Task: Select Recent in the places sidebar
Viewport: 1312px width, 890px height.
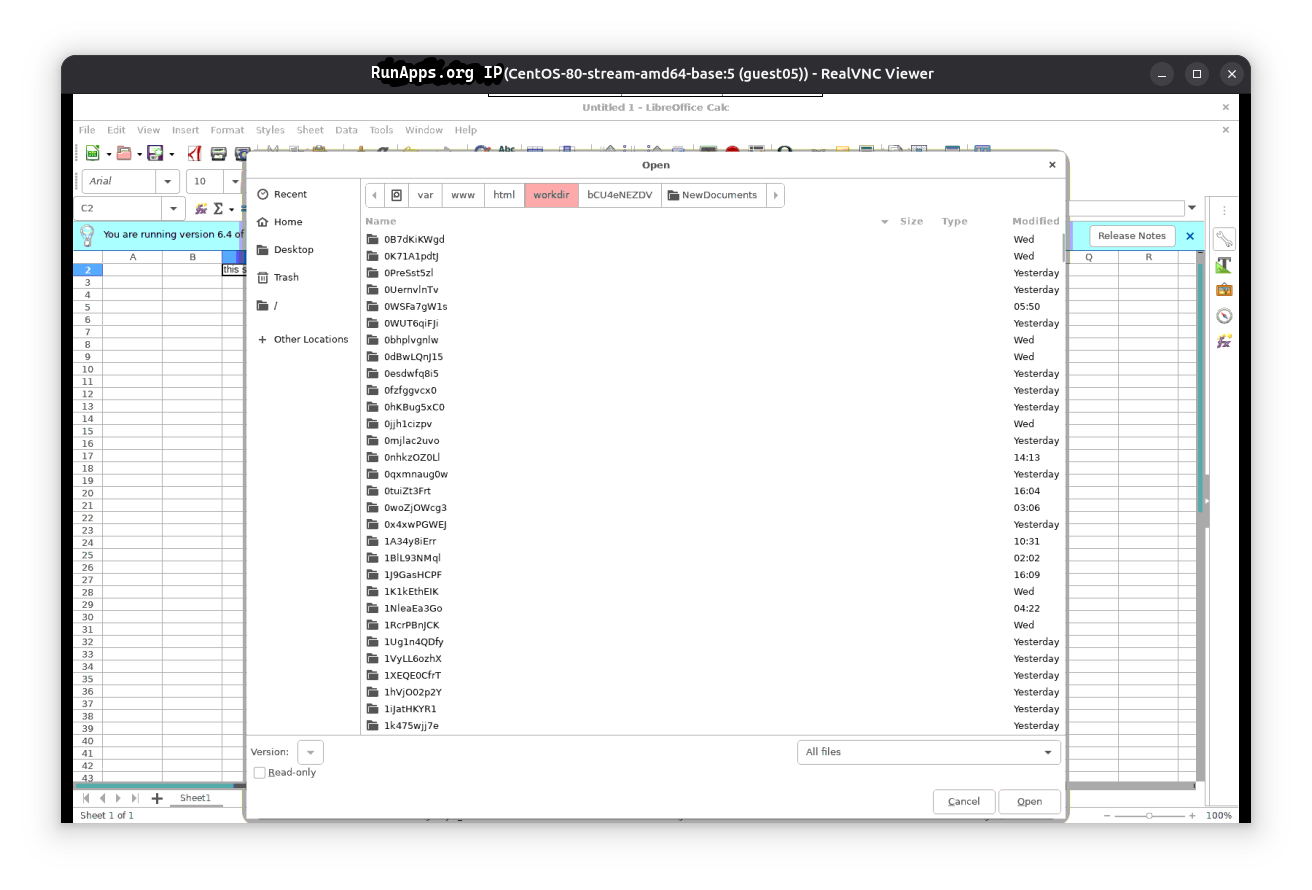Action: (x=290, y=194)
